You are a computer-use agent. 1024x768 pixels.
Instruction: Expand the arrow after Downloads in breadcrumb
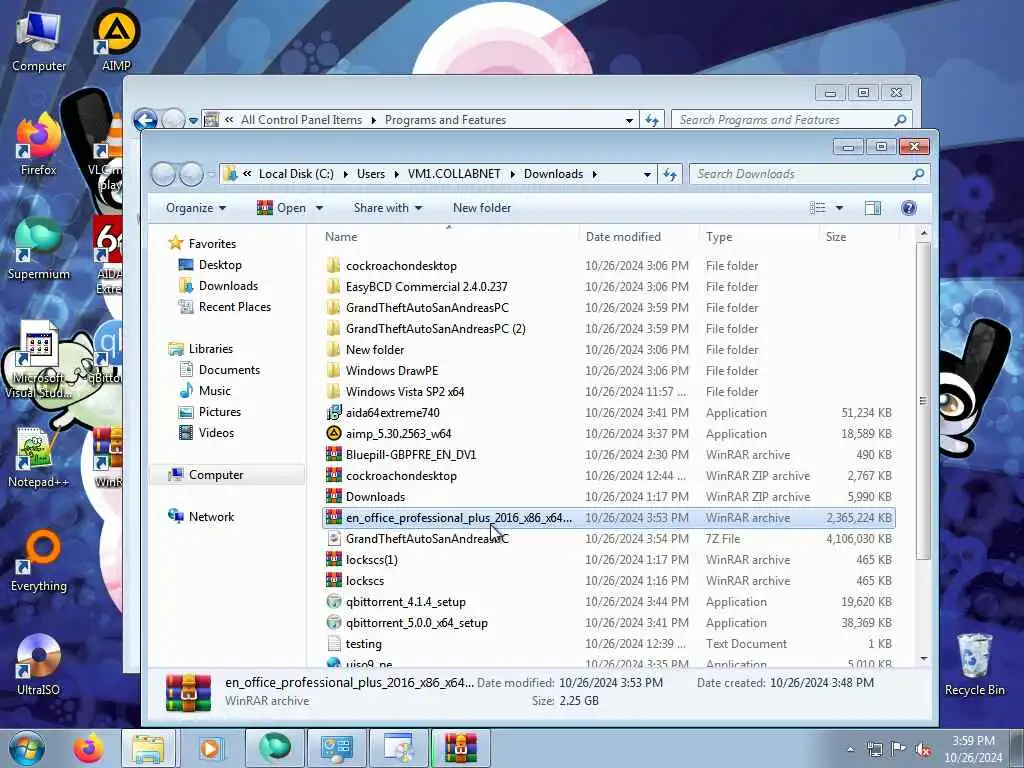pos(594,174)
